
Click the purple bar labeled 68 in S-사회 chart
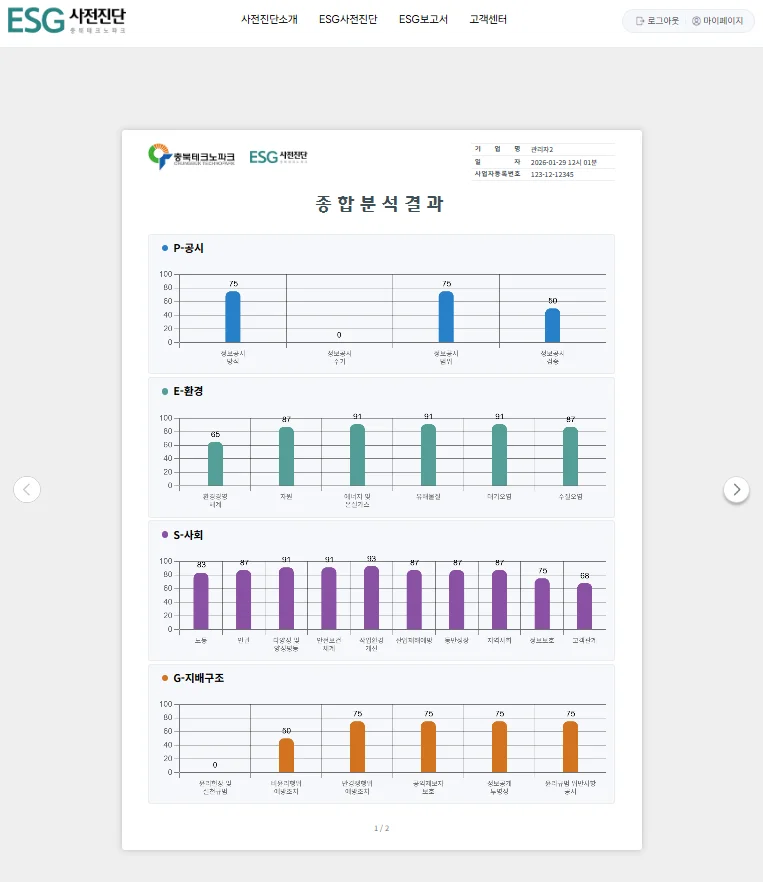585,606
